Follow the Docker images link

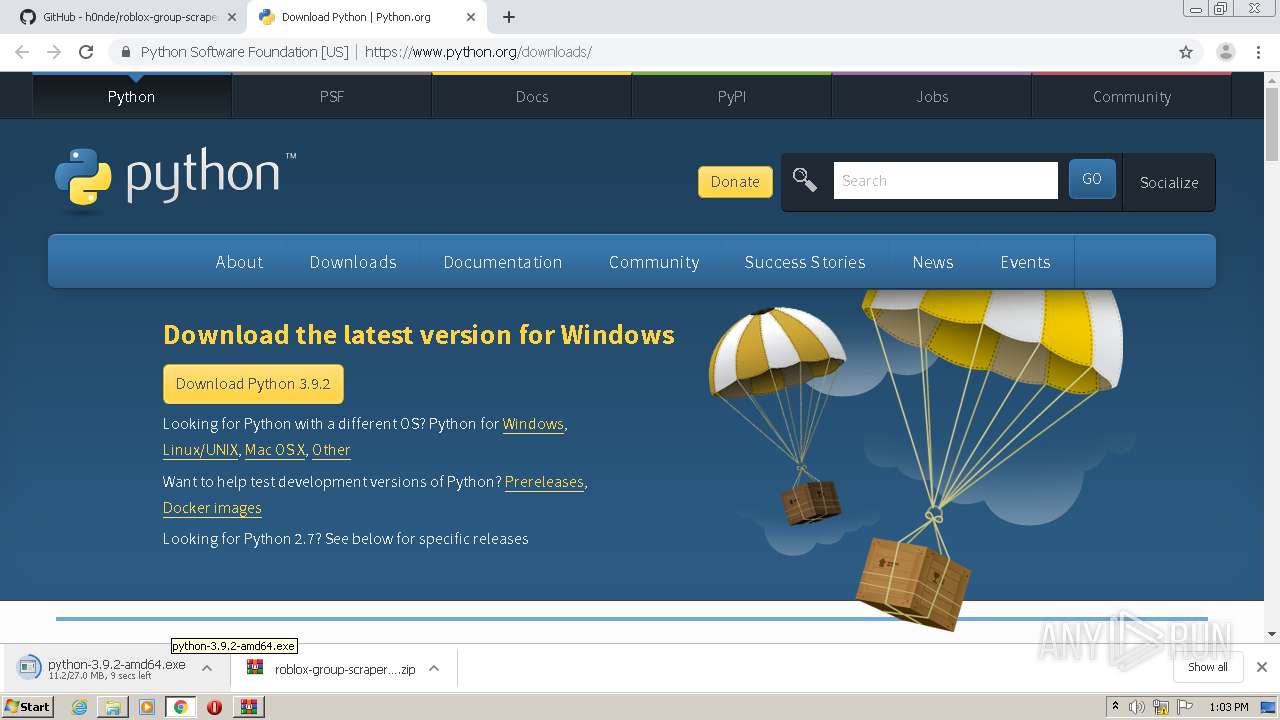click(x=212, y=508)
